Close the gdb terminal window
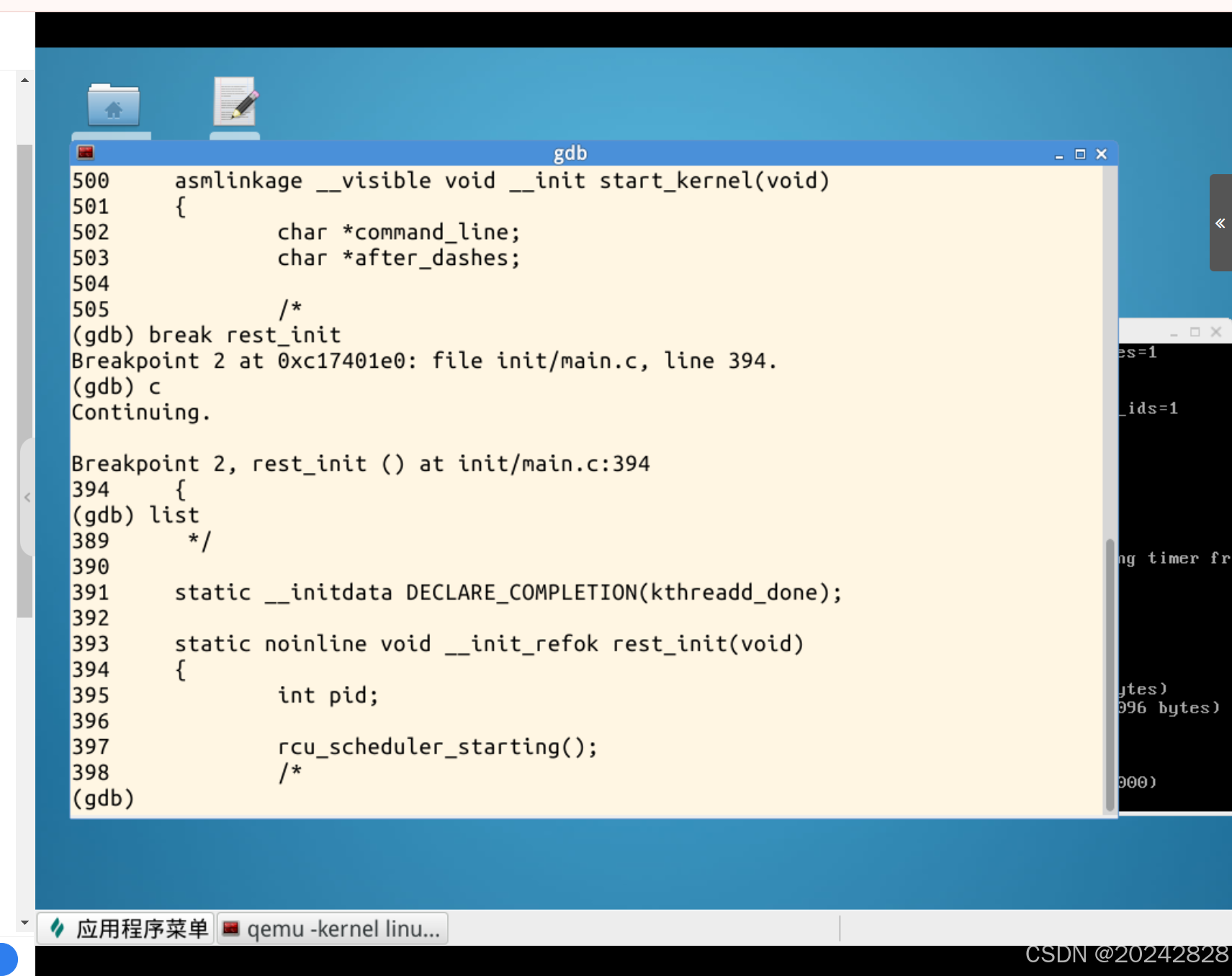Image resolution: width=1232 pixels, height=976 pixels. coord(1101,154)
